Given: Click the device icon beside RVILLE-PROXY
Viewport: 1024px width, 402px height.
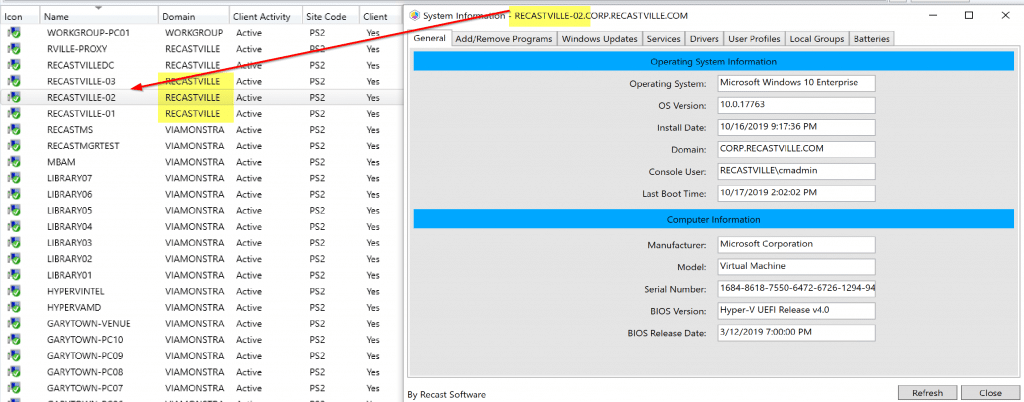Looking at the screenshot, I should (14, 49).
